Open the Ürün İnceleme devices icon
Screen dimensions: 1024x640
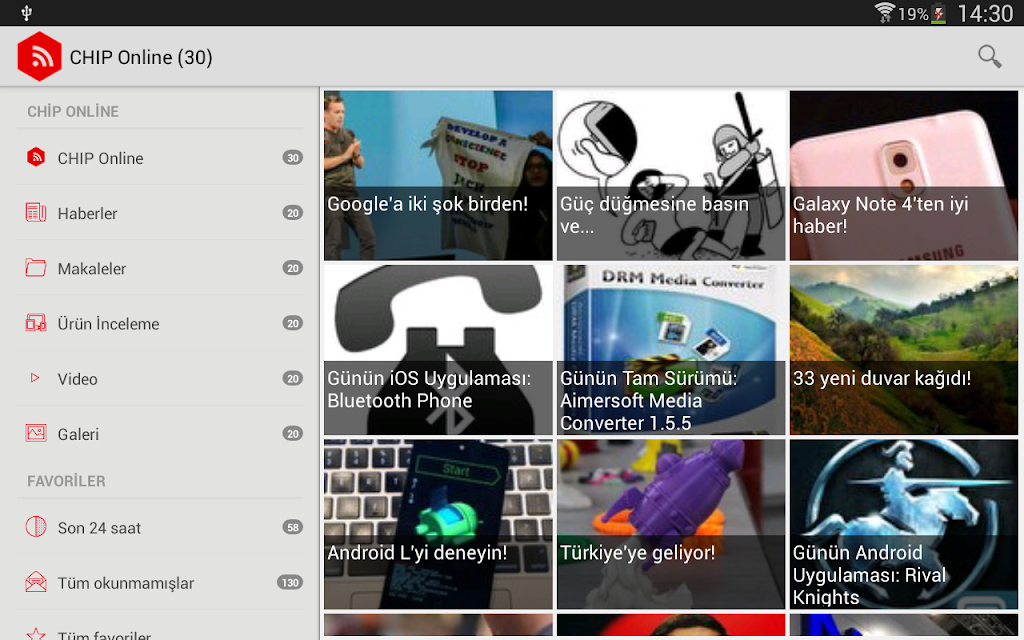click(x=36, y=323)
